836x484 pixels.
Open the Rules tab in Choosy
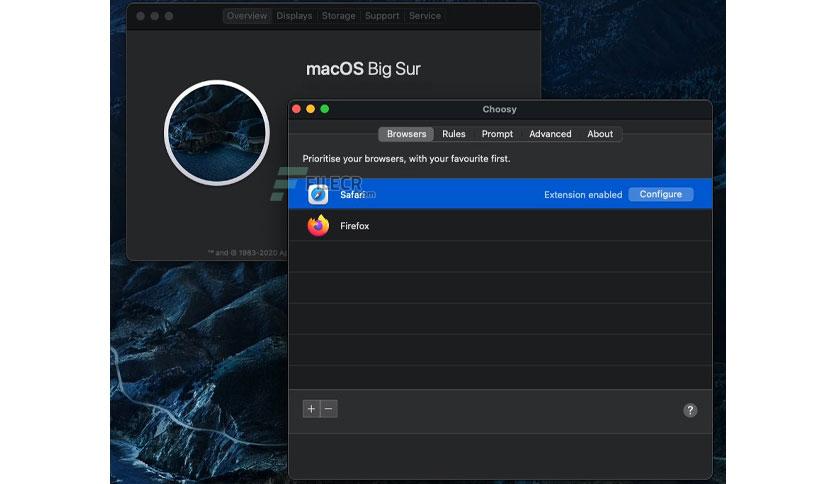(x=454, y=134)
